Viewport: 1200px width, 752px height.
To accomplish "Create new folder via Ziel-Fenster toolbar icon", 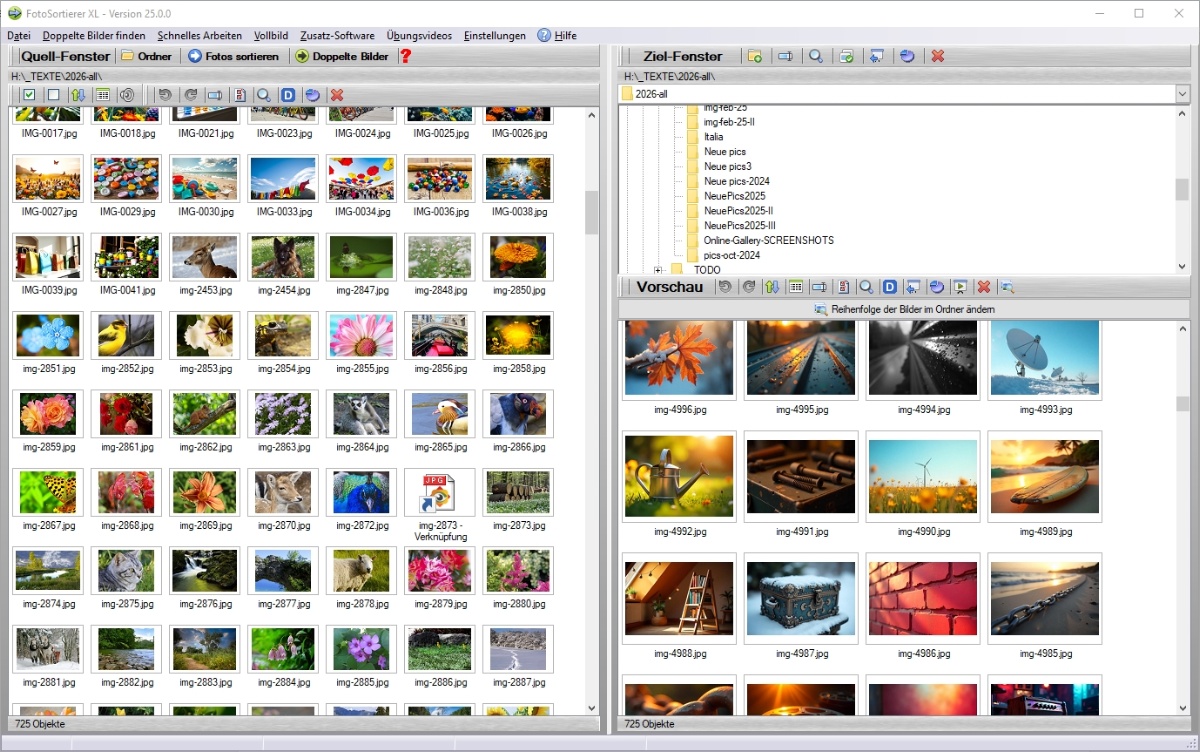I will click(755, 56).
